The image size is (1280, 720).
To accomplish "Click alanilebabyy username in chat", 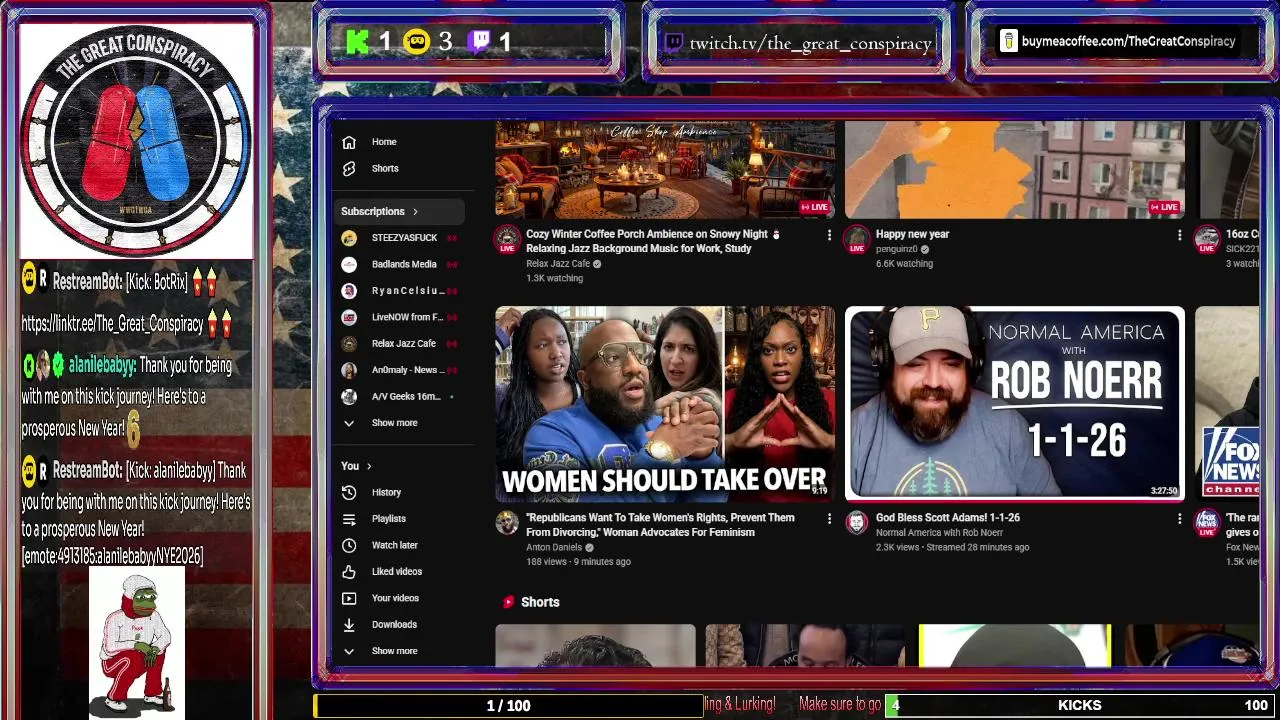I will tap(101, 366).
